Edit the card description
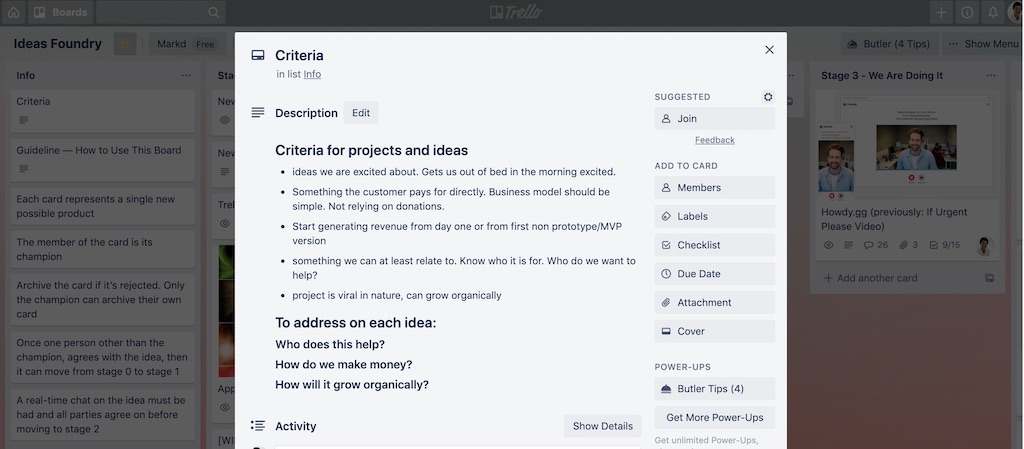 [361, 113]
